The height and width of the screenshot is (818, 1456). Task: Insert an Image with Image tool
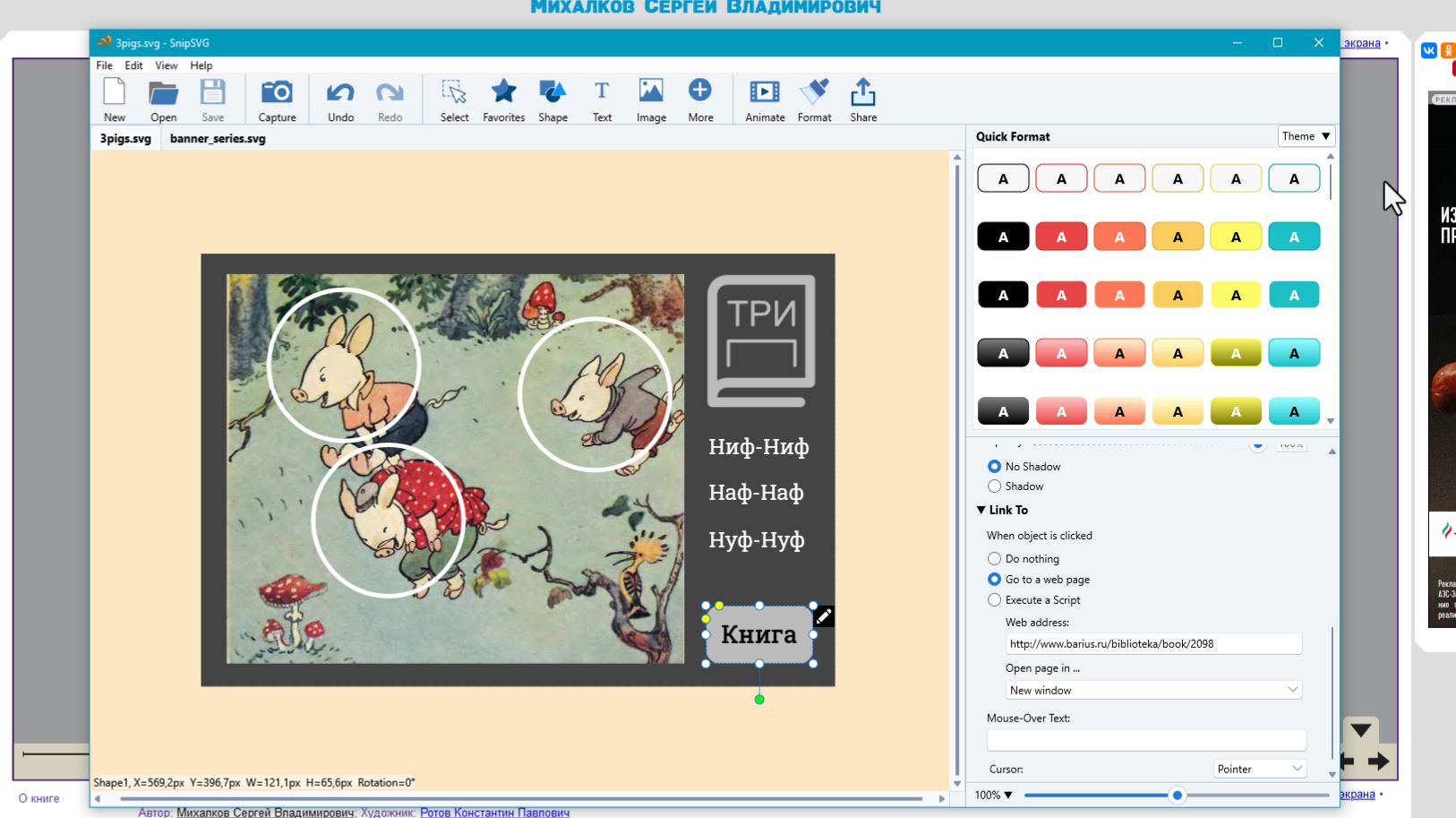click(x=651, y=99)
